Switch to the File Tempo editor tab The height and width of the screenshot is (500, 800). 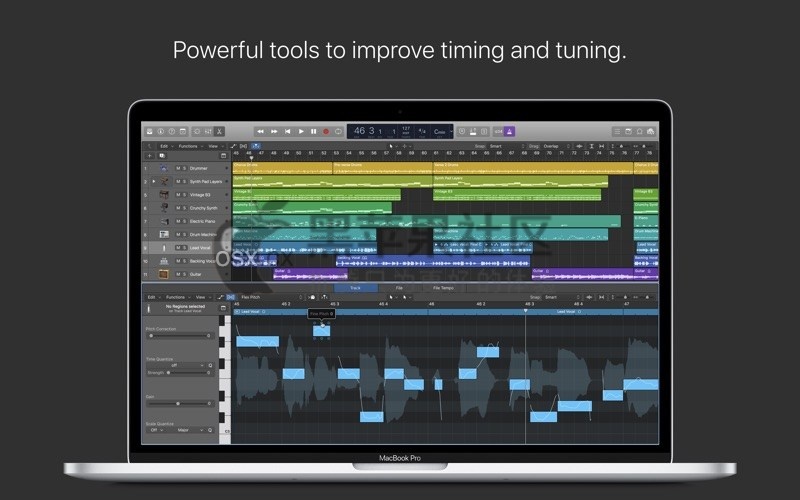443,288
